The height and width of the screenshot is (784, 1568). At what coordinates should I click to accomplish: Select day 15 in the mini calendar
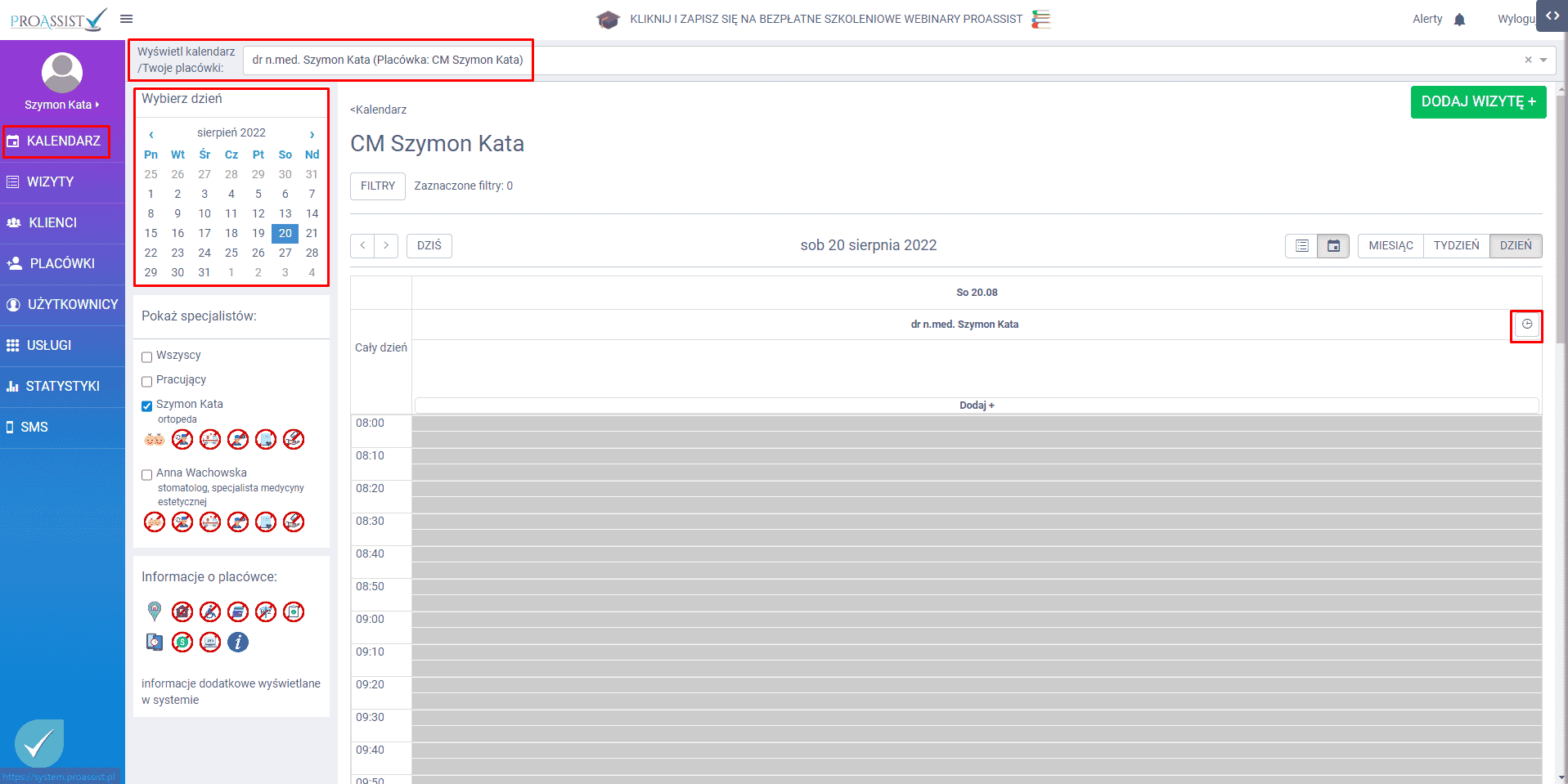[x=151, y=233]
